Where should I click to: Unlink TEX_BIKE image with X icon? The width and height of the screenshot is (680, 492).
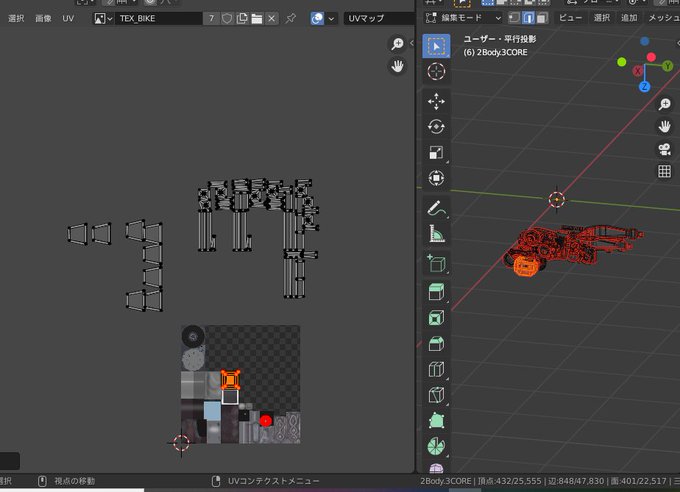[271, 18]
